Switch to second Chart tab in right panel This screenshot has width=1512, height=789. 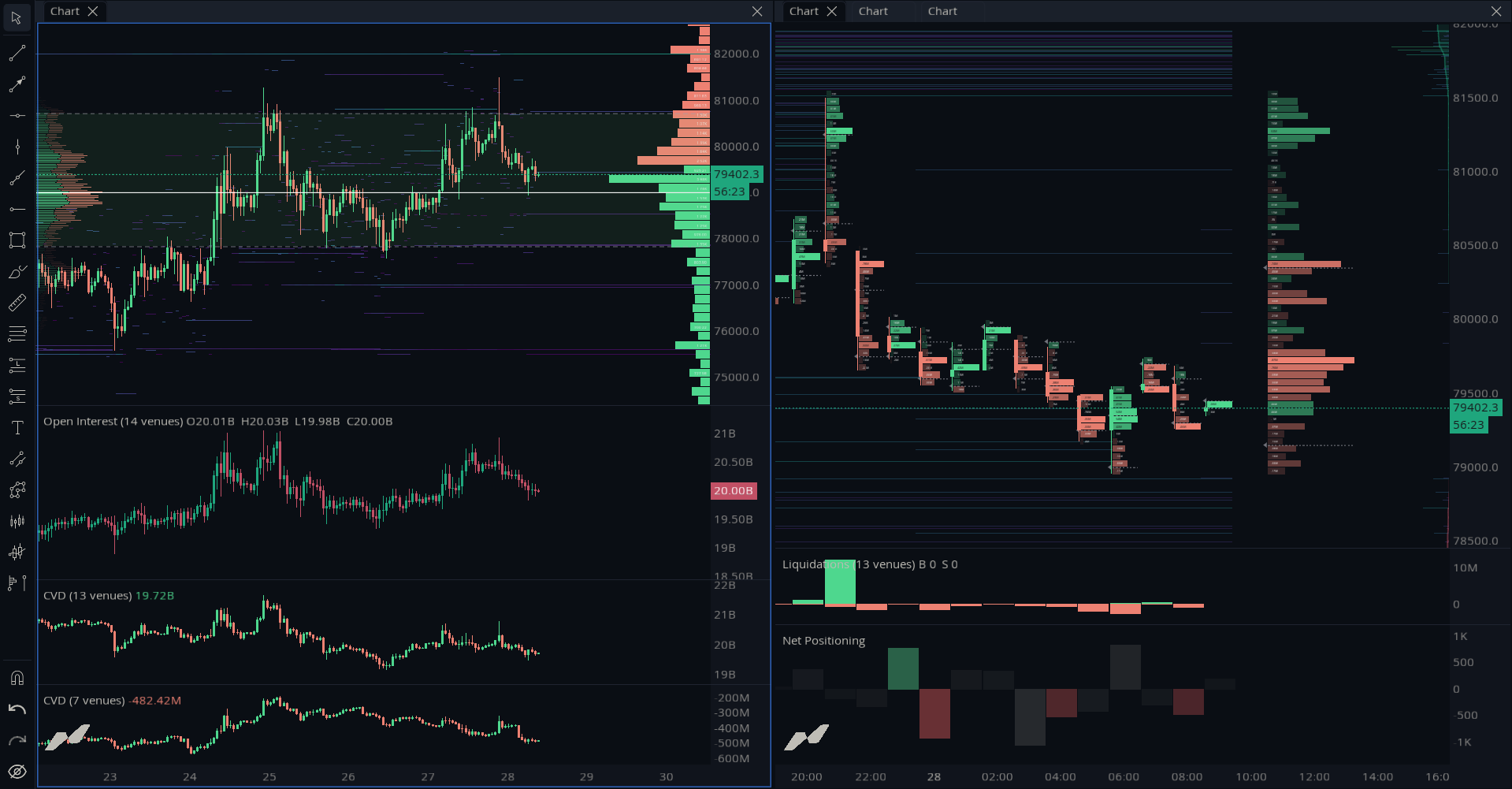[x=873, y=11]
